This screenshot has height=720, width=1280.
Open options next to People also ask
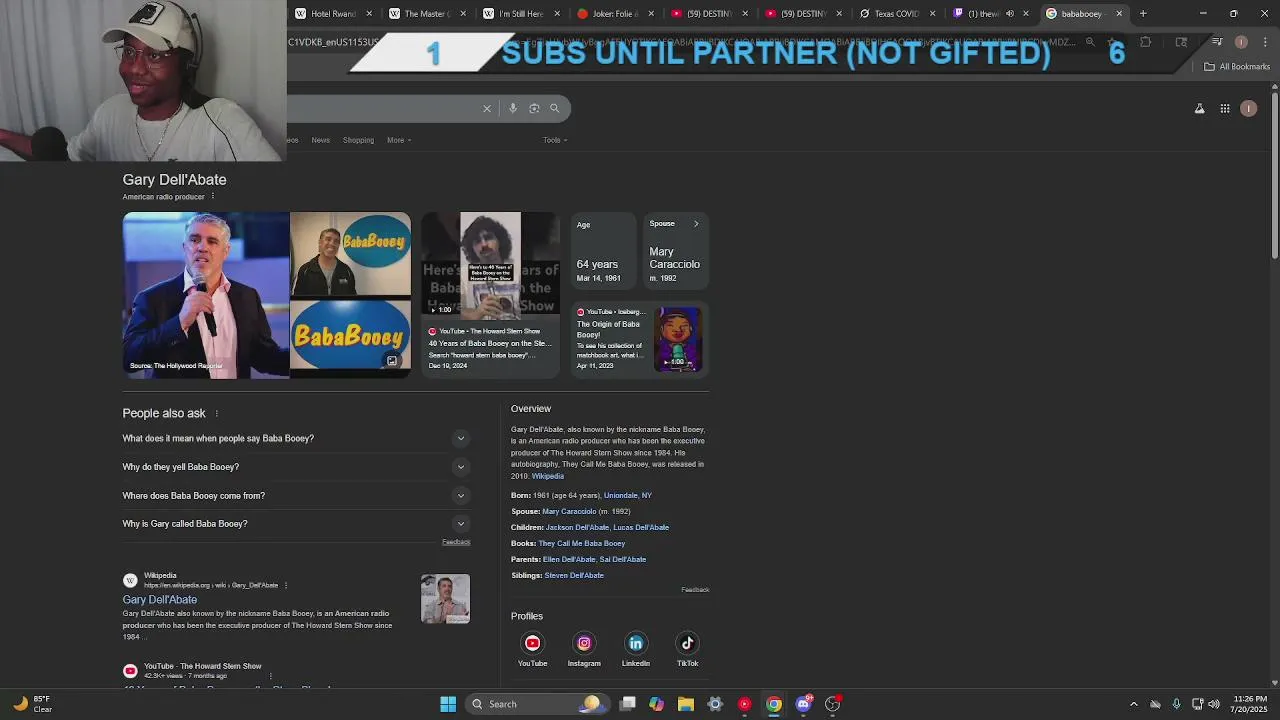pyautogui.click(x=216, y=413)
